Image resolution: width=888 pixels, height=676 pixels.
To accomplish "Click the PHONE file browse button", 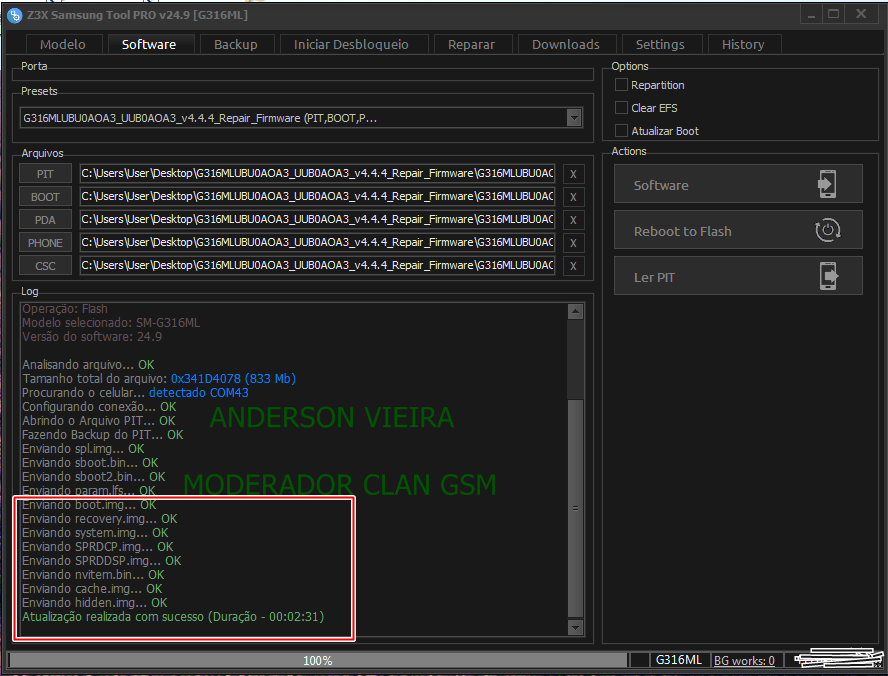I will 45,242.
